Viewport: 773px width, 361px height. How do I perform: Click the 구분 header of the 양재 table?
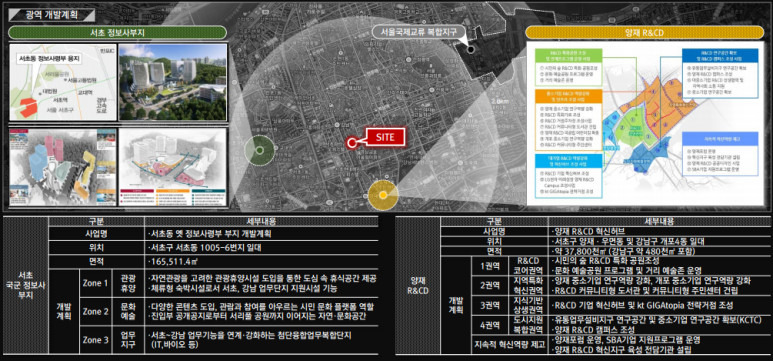click(x=494, y=221)
